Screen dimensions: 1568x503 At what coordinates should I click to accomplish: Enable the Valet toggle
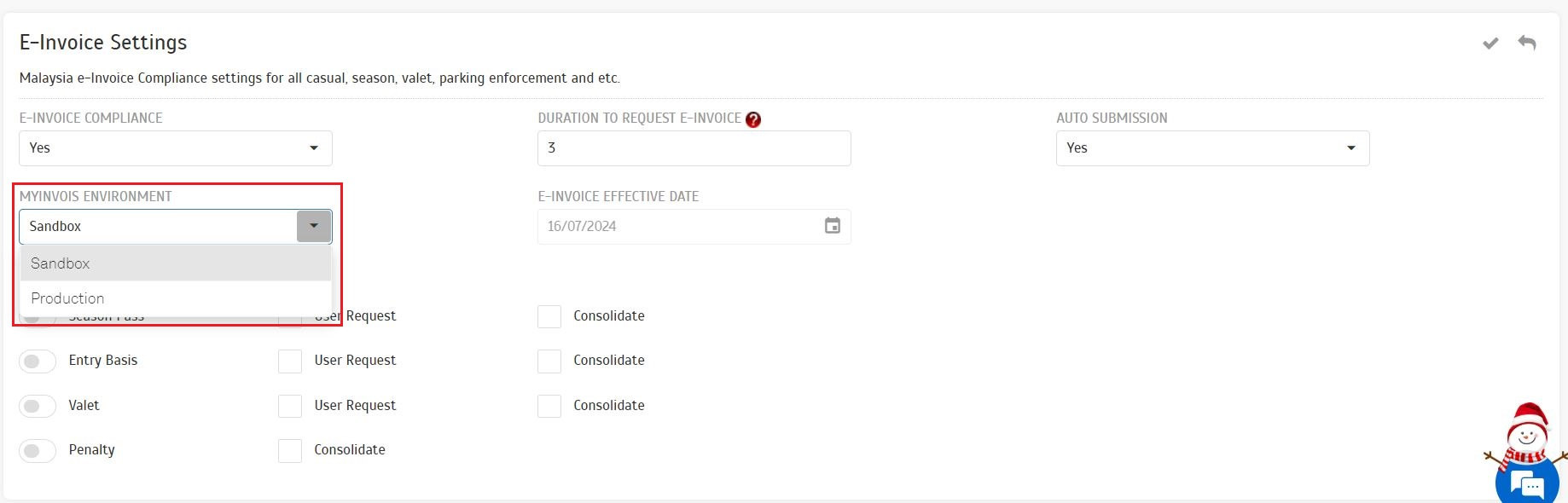tap(38, 406)
